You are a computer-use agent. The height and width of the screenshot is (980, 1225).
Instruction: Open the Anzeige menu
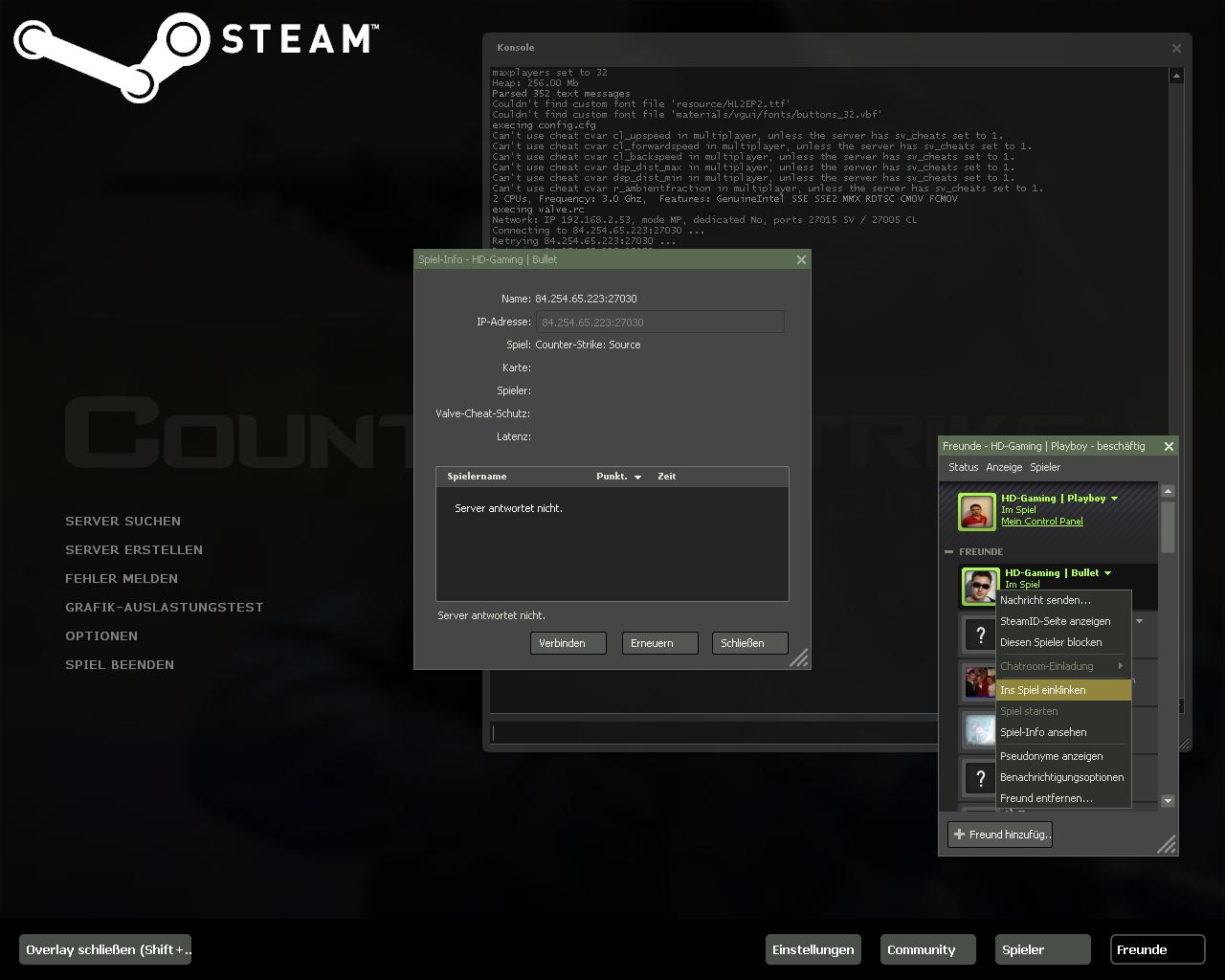pos(1004,467)
